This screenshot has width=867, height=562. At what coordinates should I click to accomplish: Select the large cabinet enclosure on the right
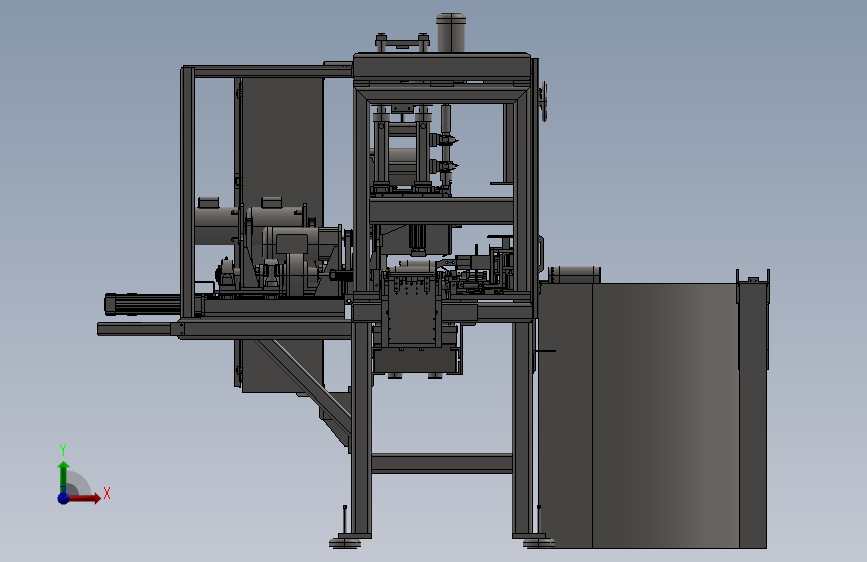point(652,415)
